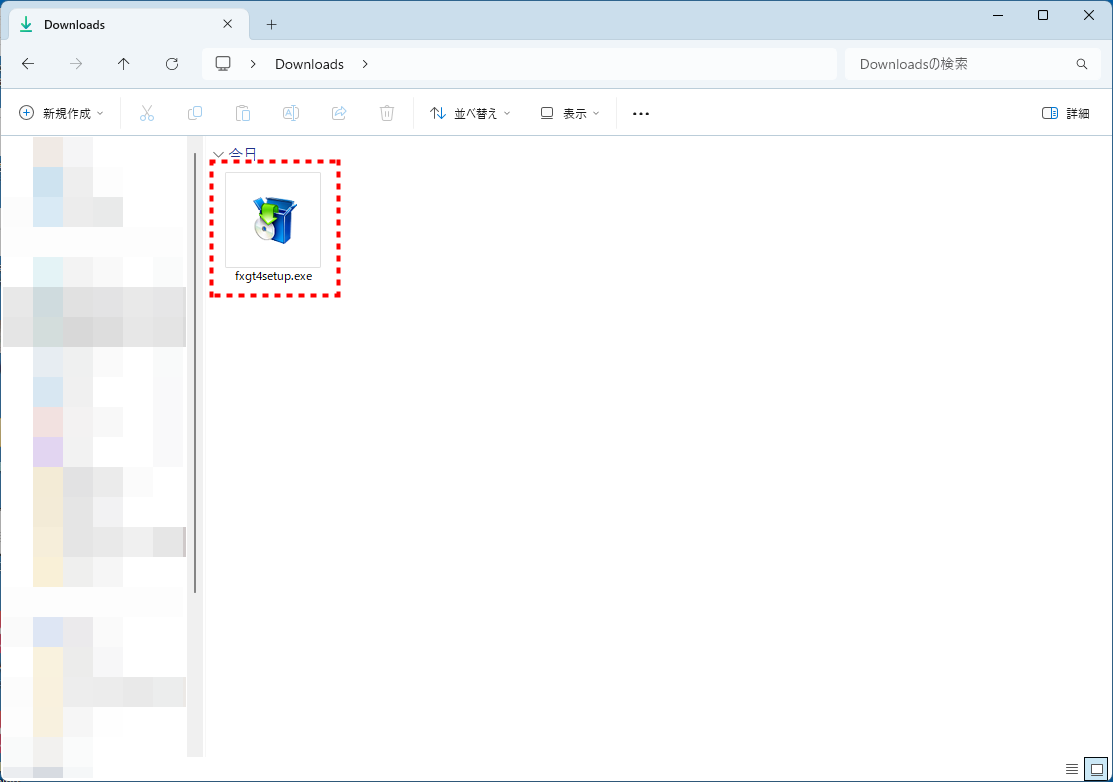Switch to details list view mode

click(1072, 769)
